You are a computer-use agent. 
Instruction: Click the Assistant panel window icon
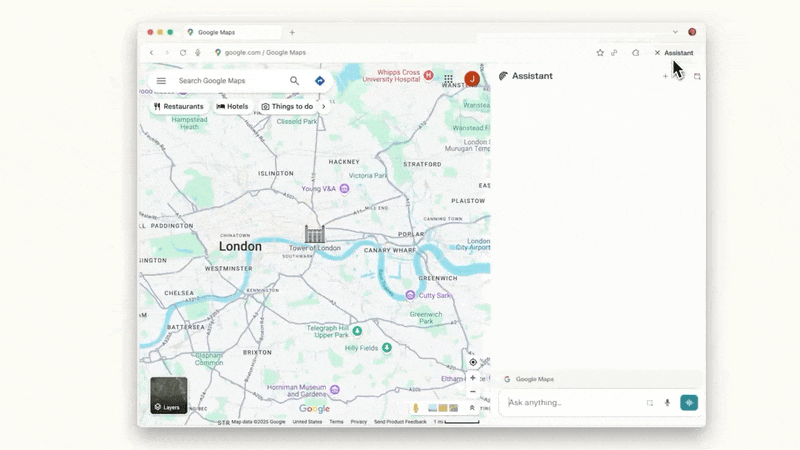tap(697, 76)
